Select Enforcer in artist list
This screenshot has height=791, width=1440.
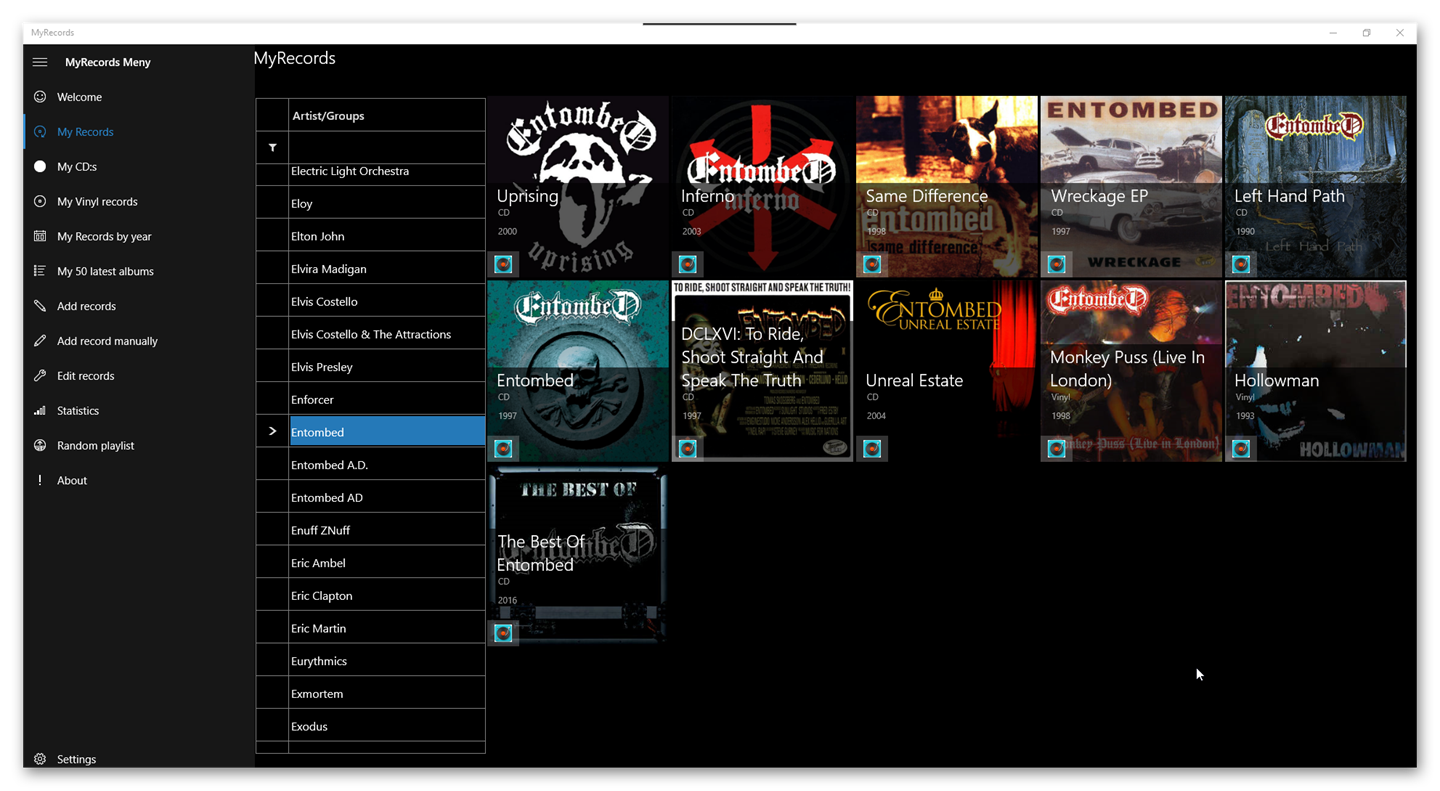[x=386, y=399]
